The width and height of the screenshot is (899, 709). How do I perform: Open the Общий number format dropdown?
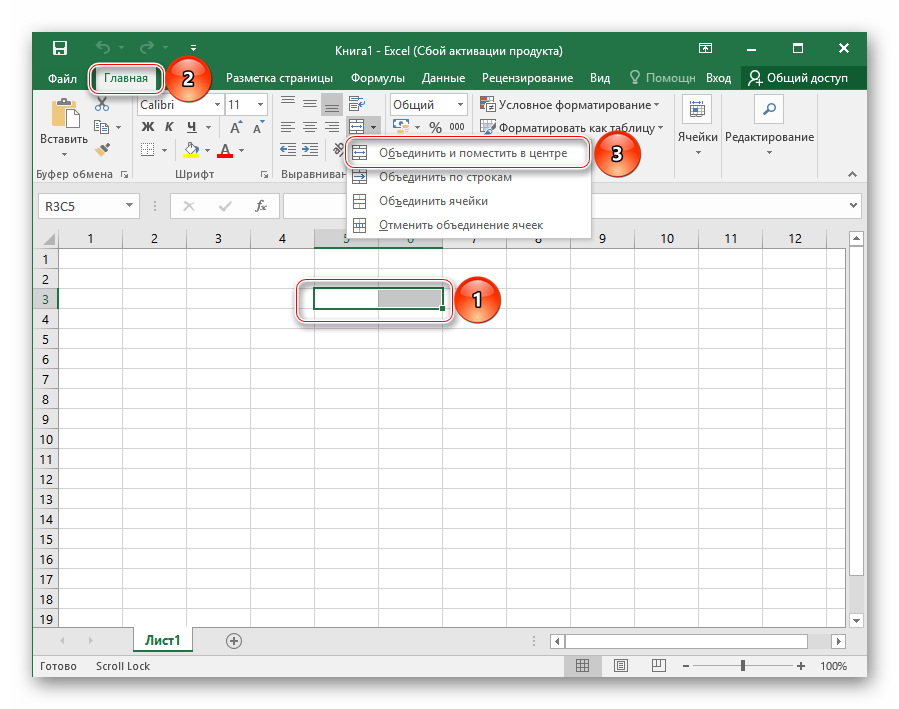point(460,105)
